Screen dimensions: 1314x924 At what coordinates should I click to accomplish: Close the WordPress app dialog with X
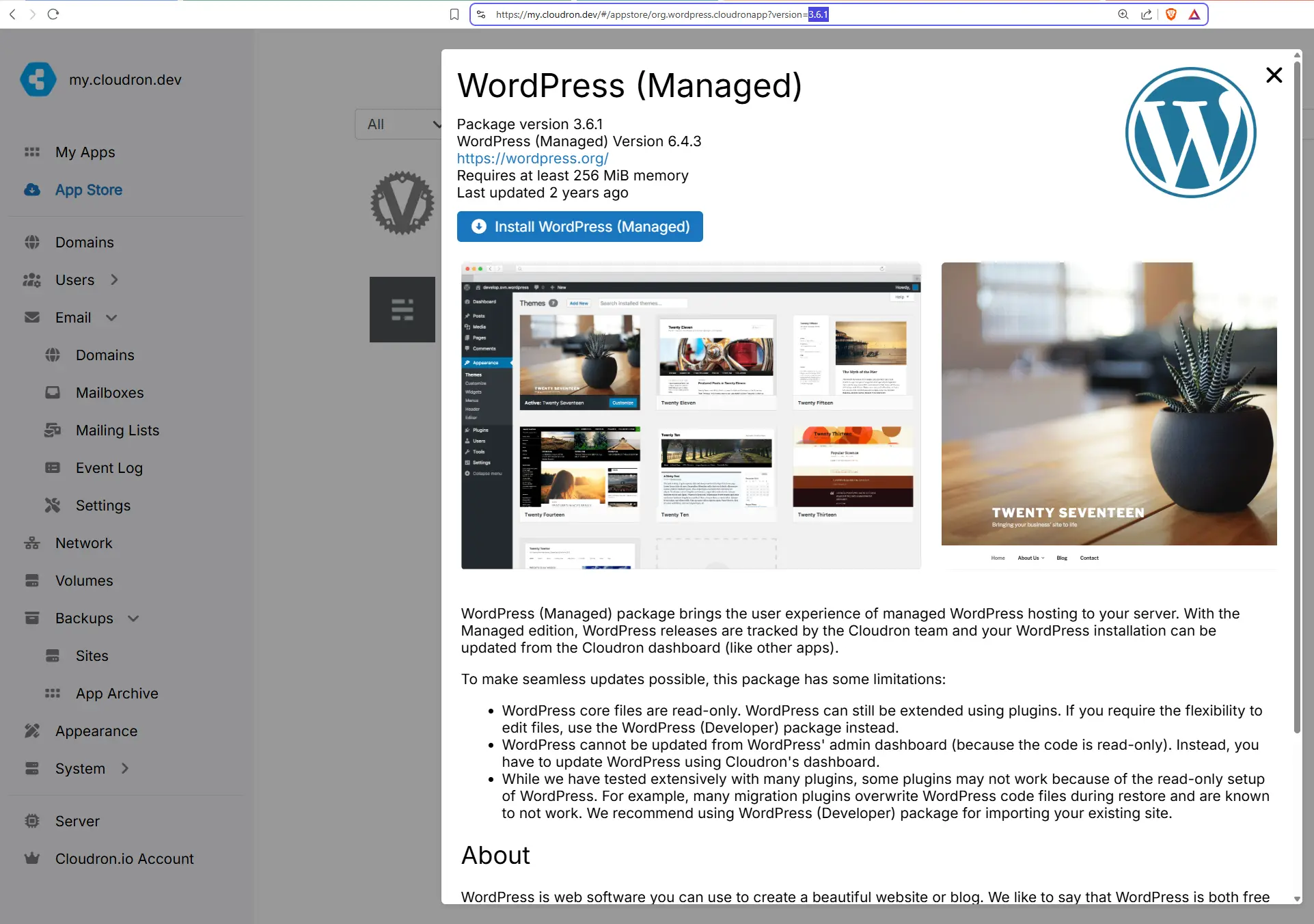coord(1274,75)
